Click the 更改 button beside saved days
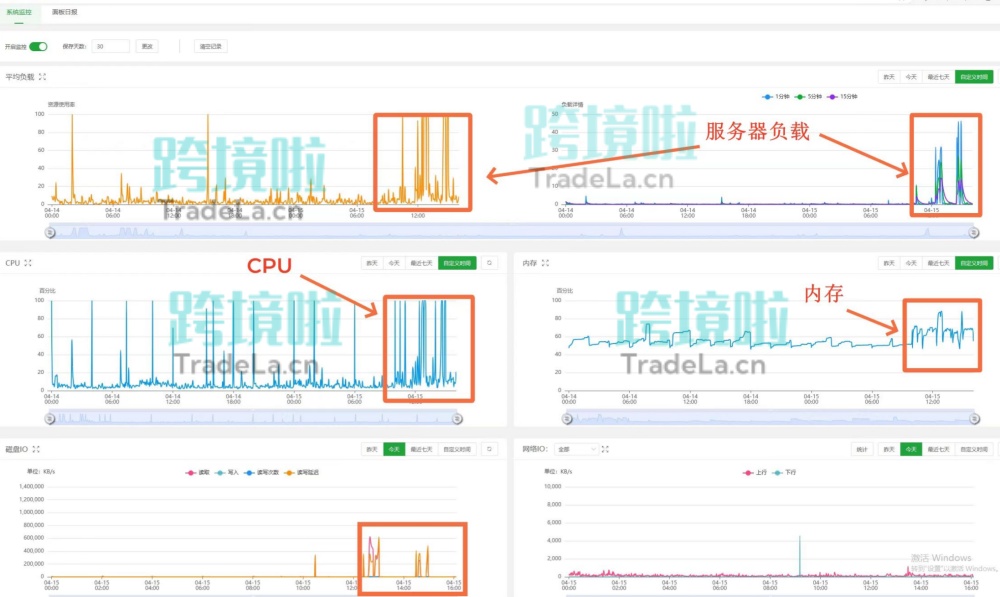This screenshot has width=1000, height=597. 147,46
